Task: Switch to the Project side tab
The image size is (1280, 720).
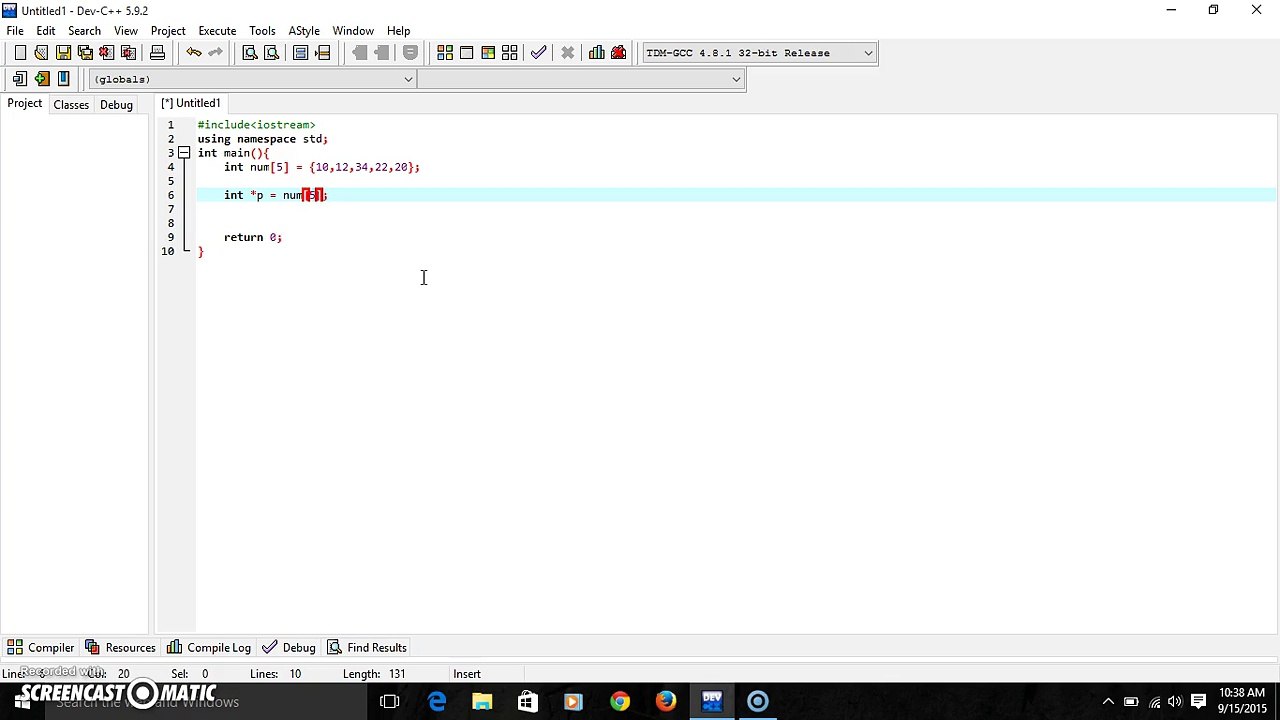Action: point(25,104)
